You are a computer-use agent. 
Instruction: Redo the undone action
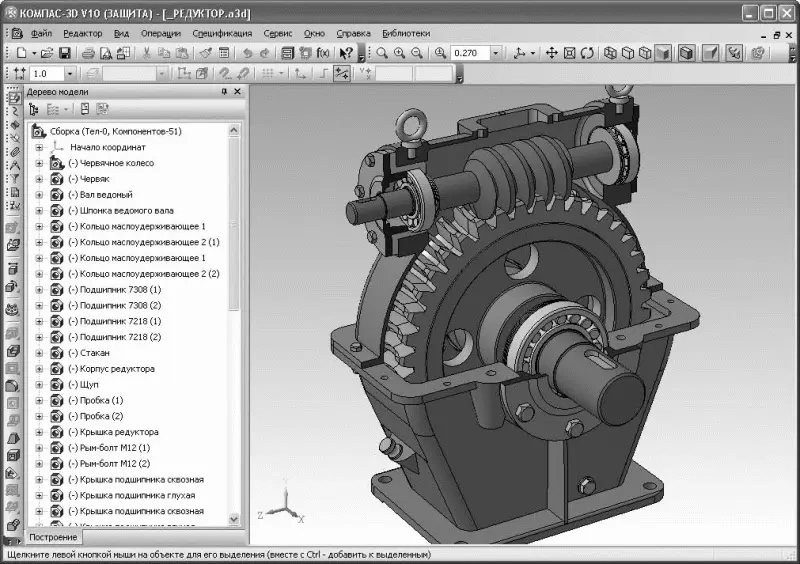click(264, 53)
